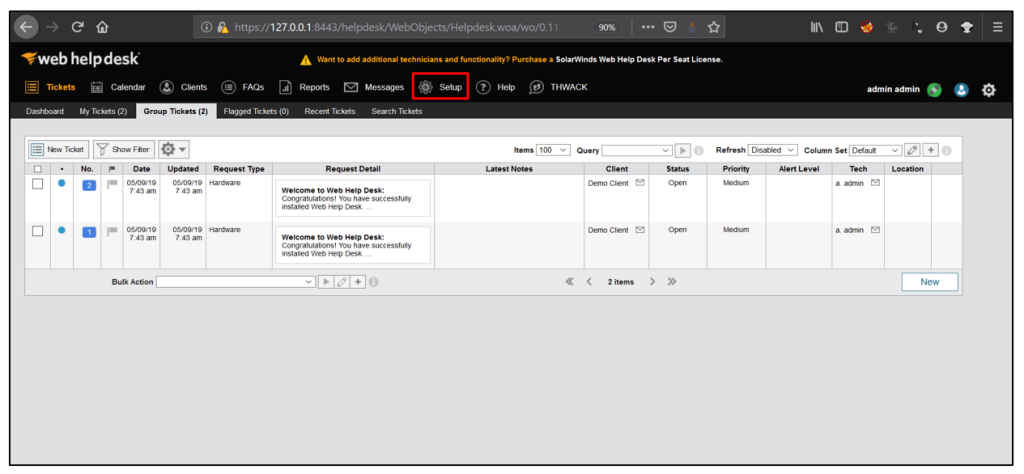Open the Refresh interval dropdown
Screen dimensions: 1024x474
[x=773, y=150]
